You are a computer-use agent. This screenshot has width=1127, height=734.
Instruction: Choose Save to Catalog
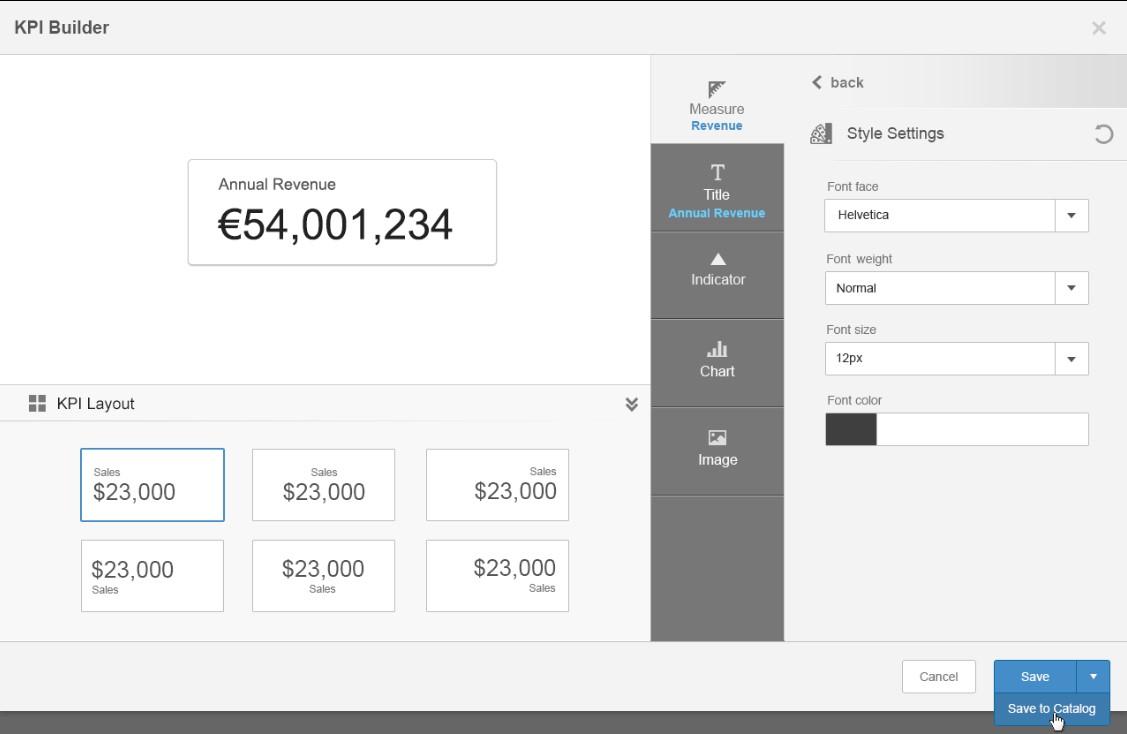point(1051,708)
